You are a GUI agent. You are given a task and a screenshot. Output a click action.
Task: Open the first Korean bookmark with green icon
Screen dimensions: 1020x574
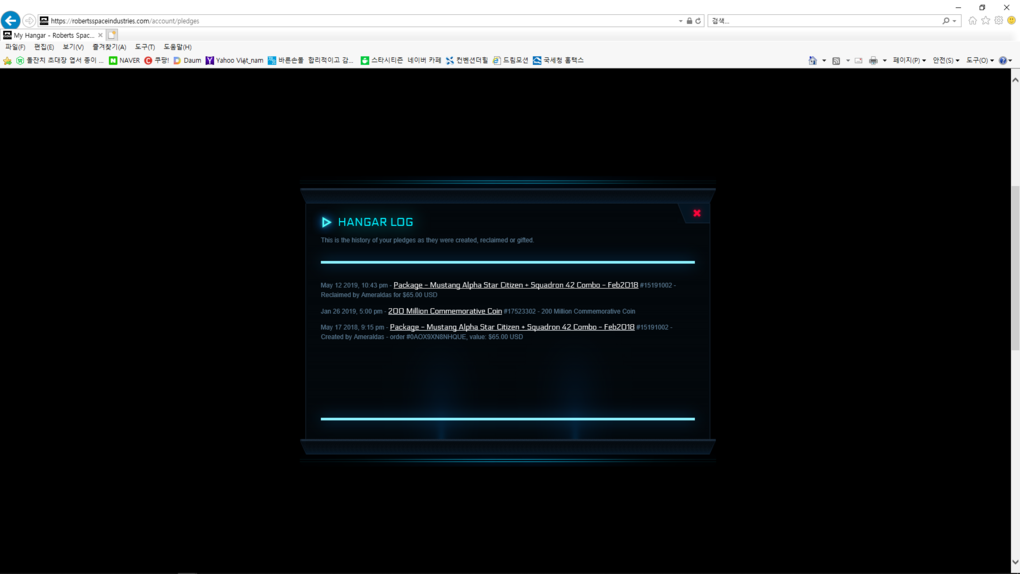(59, 61)
